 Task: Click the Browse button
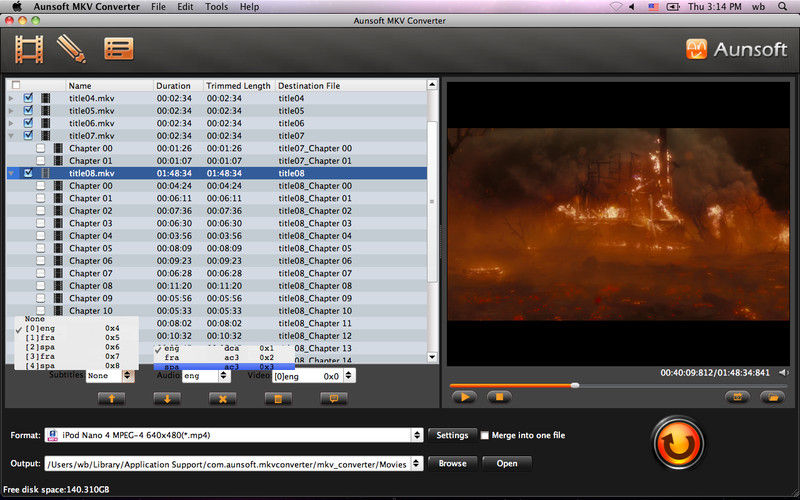point(453,463)
